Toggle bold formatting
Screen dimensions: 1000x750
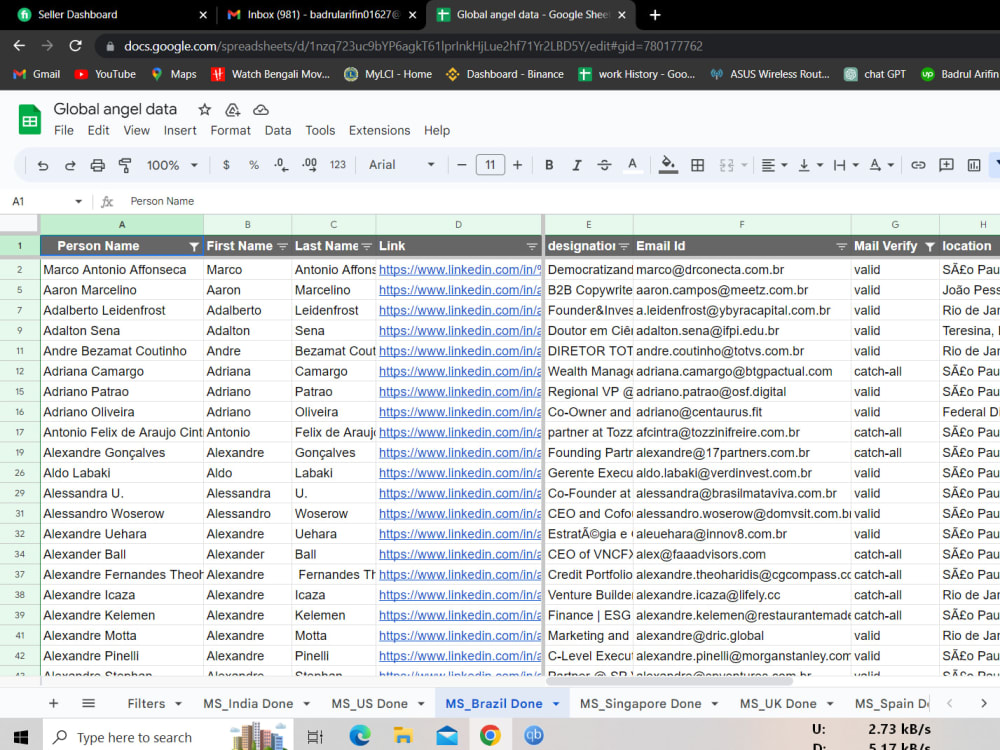549,165
